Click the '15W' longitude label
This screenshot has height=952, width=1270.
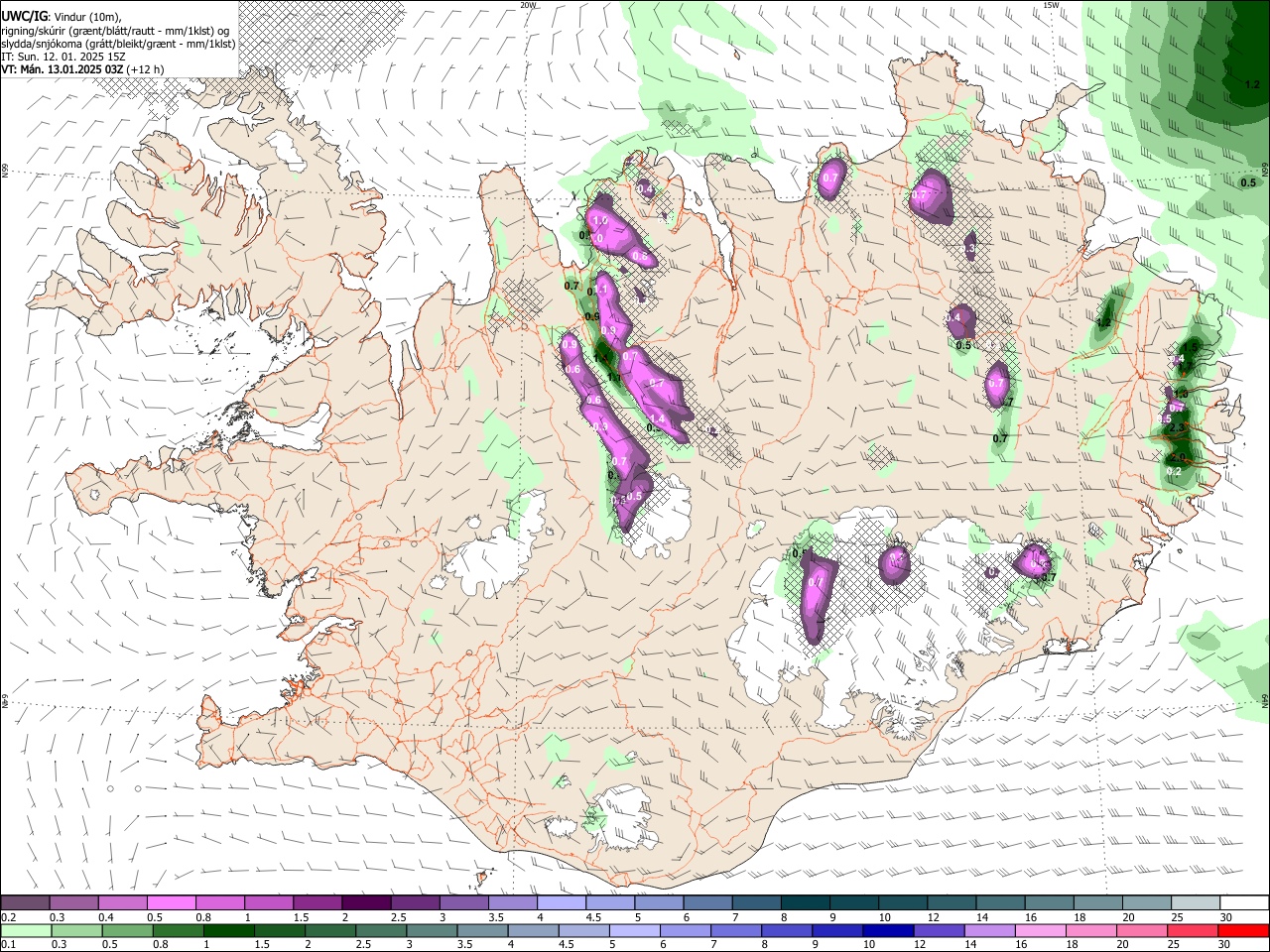[1051, 5]
